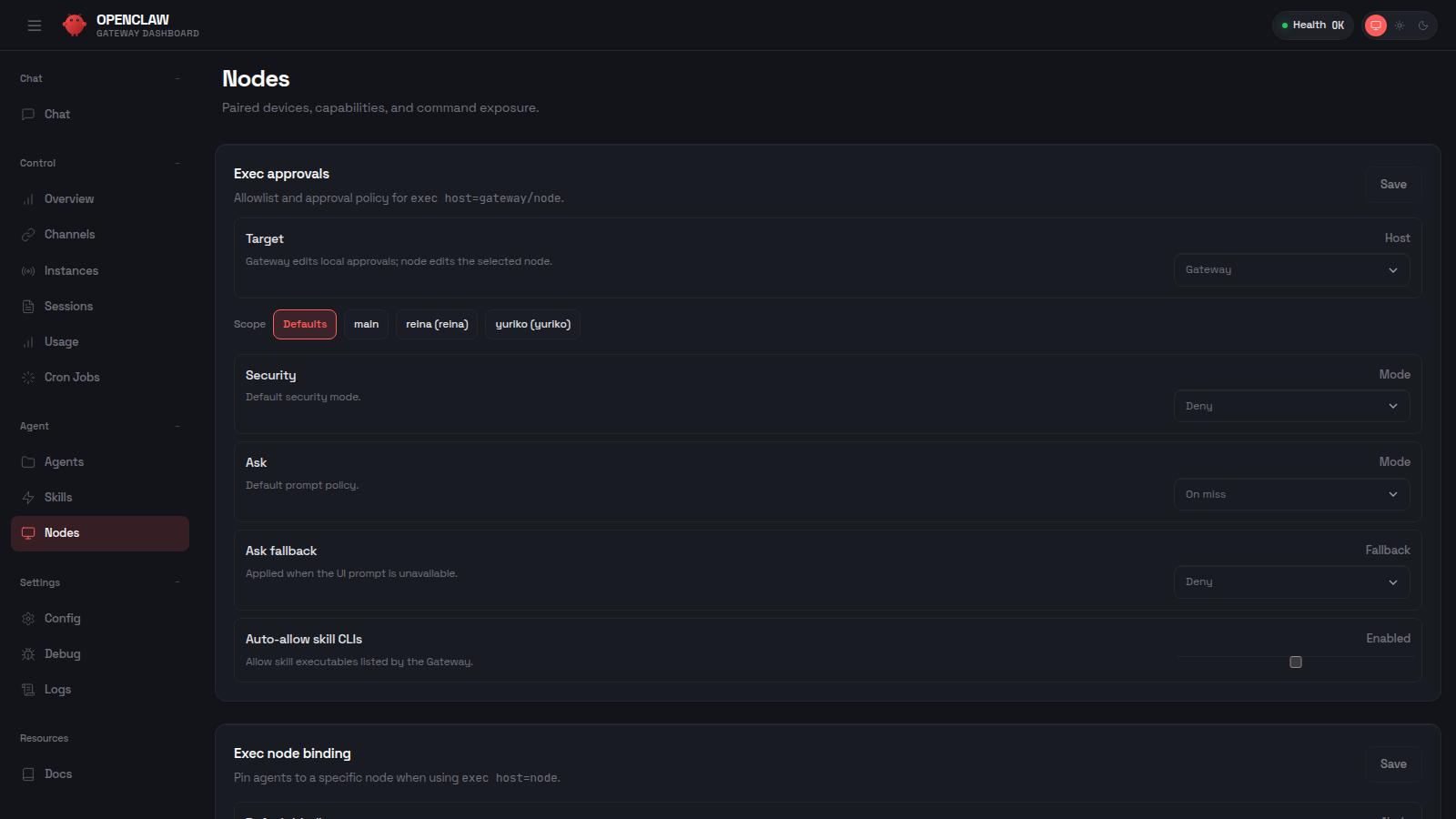The width and height of the screenshot is (1456, 819).
Task: Open the Gateway host dropdown
Action: (1291, 269)
